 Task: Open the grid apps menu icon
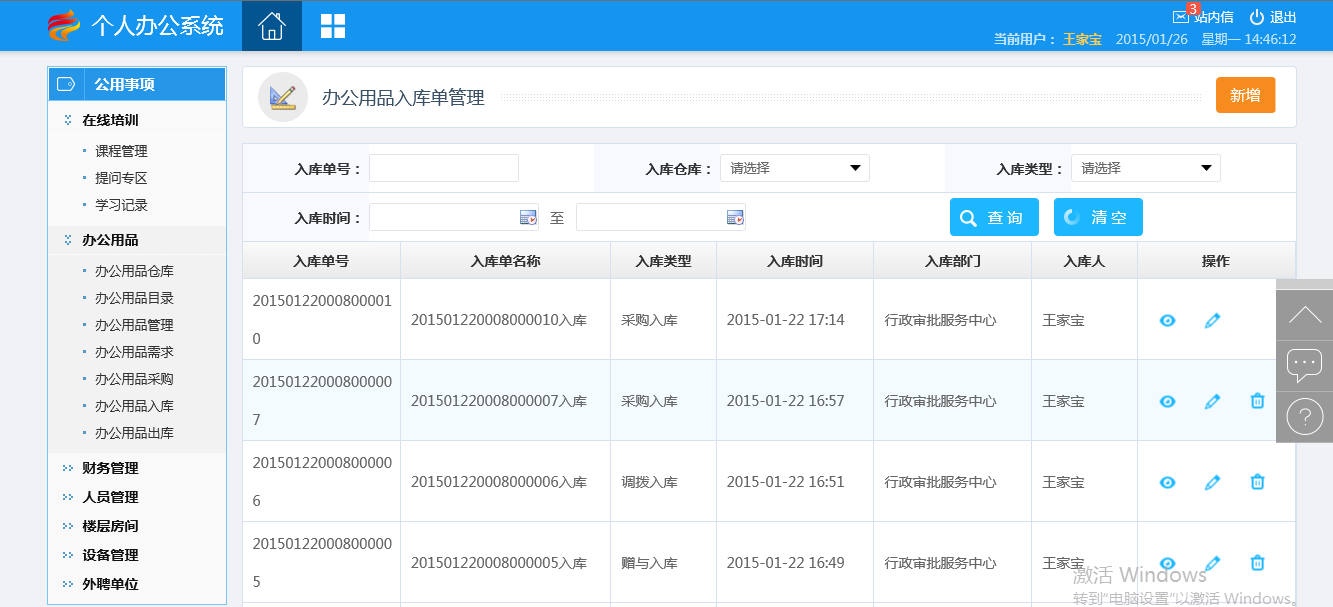pos(332,26)
